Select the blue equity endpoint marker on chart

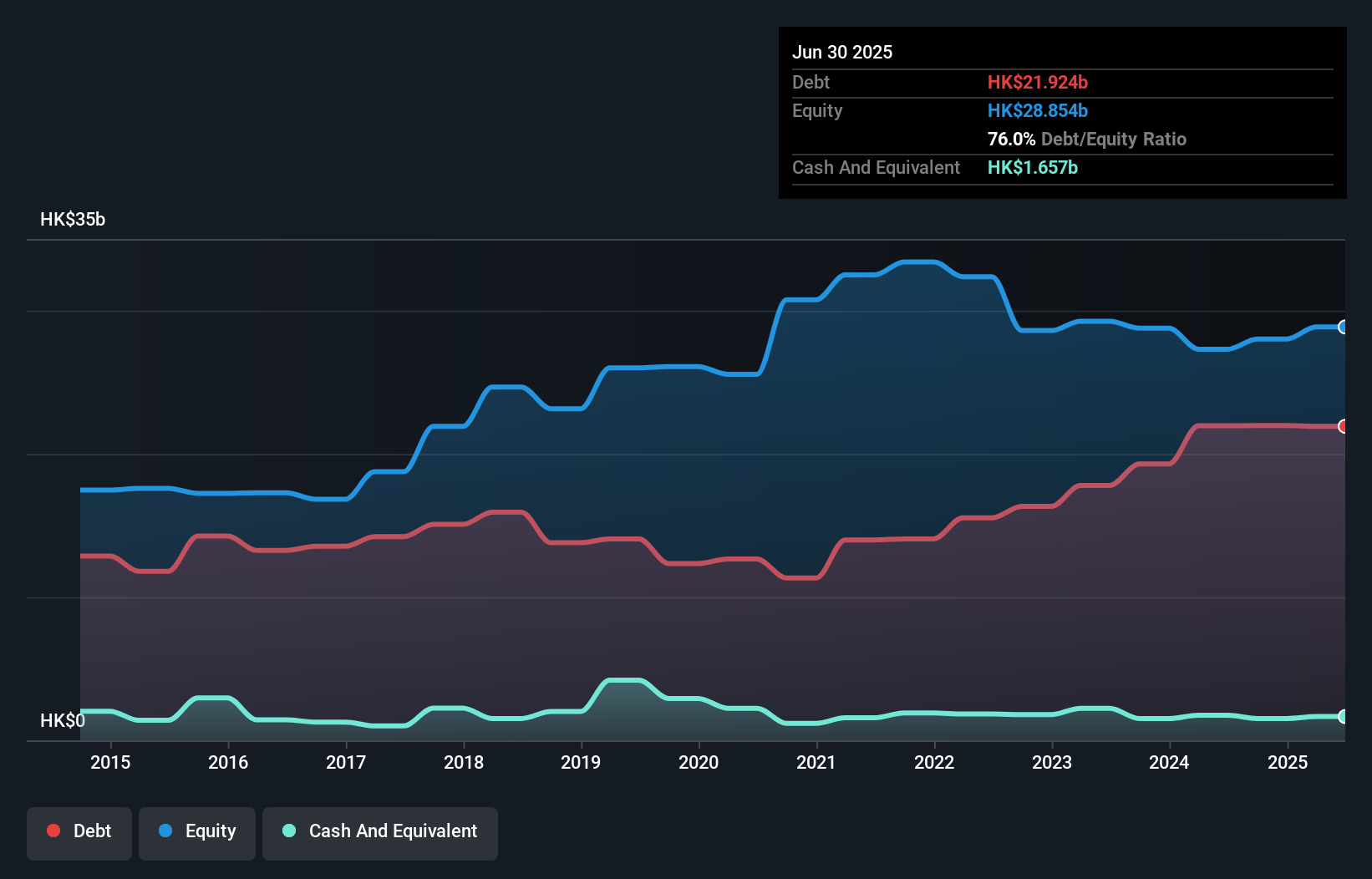1343,328
